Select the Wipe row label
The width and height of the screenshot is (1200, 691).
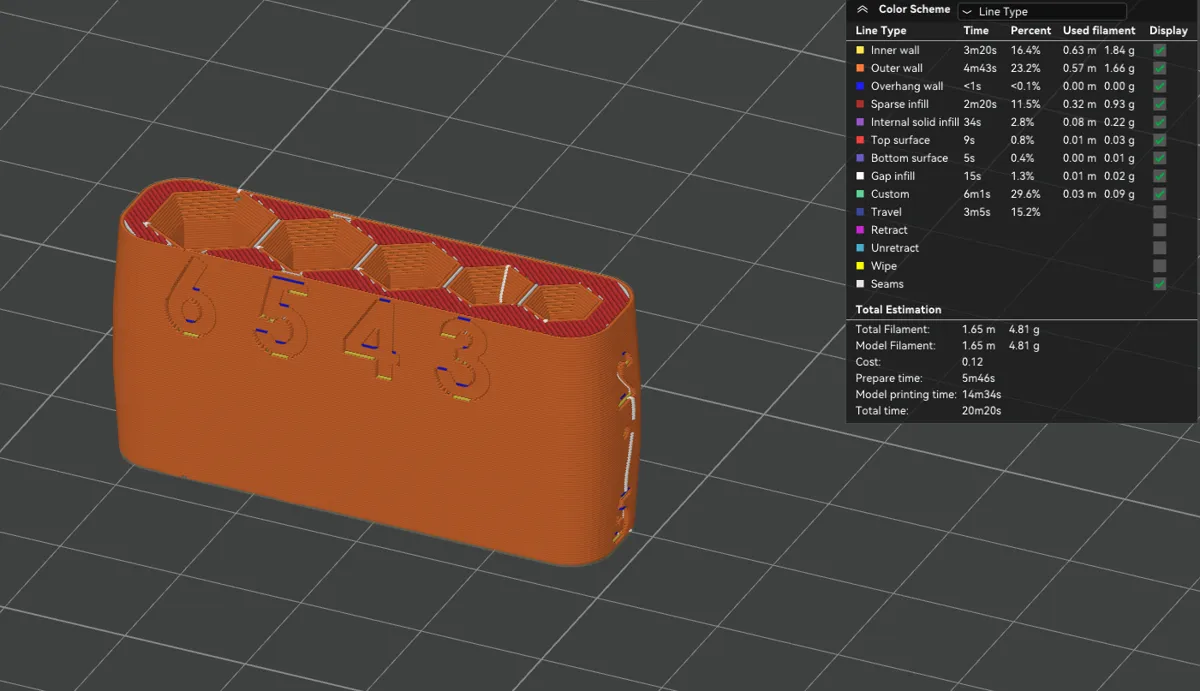pyautogui.click(x=884, y=266)
